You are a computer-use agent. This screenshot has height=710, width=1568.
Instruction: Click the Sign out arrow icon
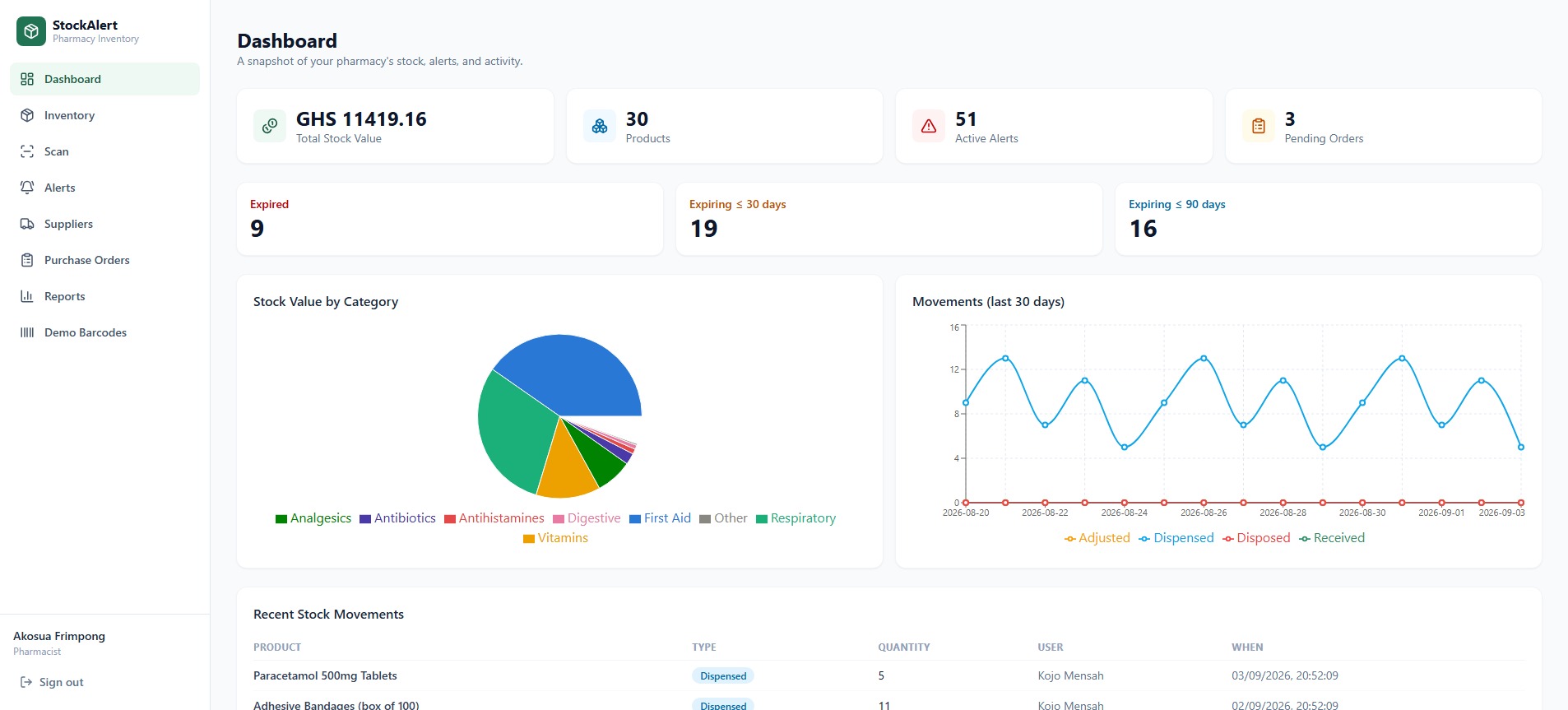click(26, 682)
